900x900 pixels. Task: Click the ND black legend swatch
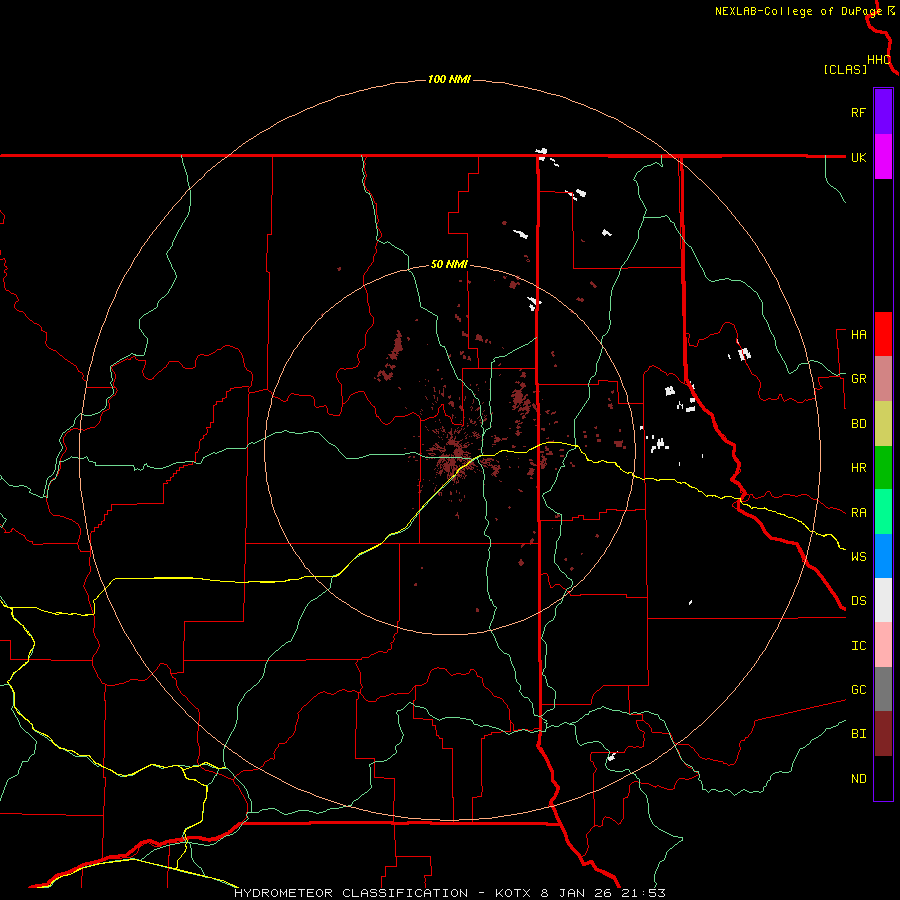pyautogui.click(x=883, y=778)
